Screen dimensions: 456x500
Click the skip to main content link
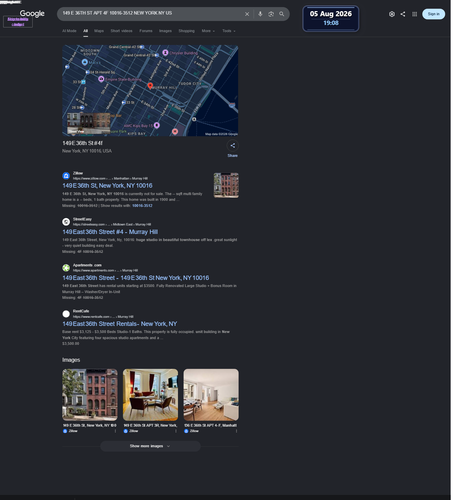(x=18, y=22)
